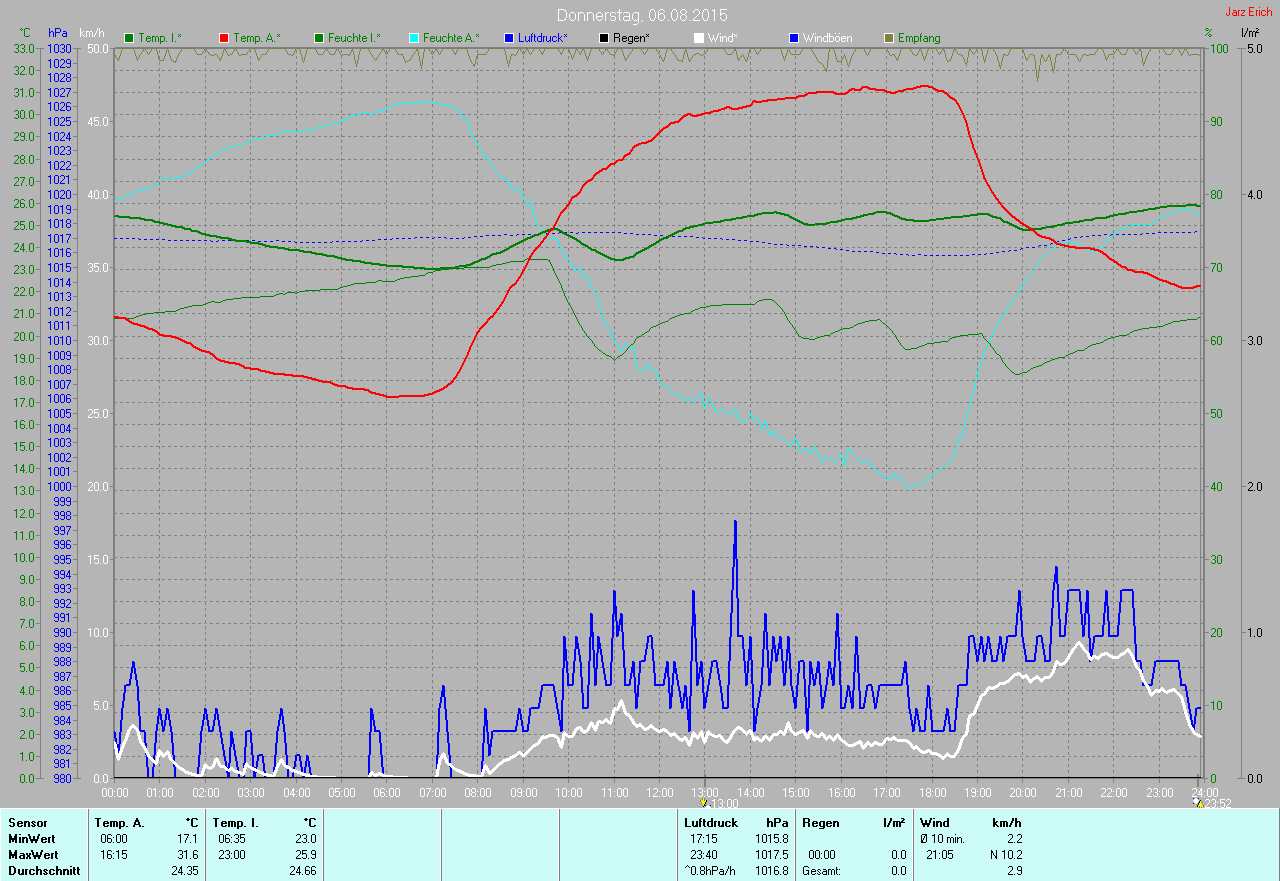Click the sunset marker at 23:52

tap(1197, 802)
